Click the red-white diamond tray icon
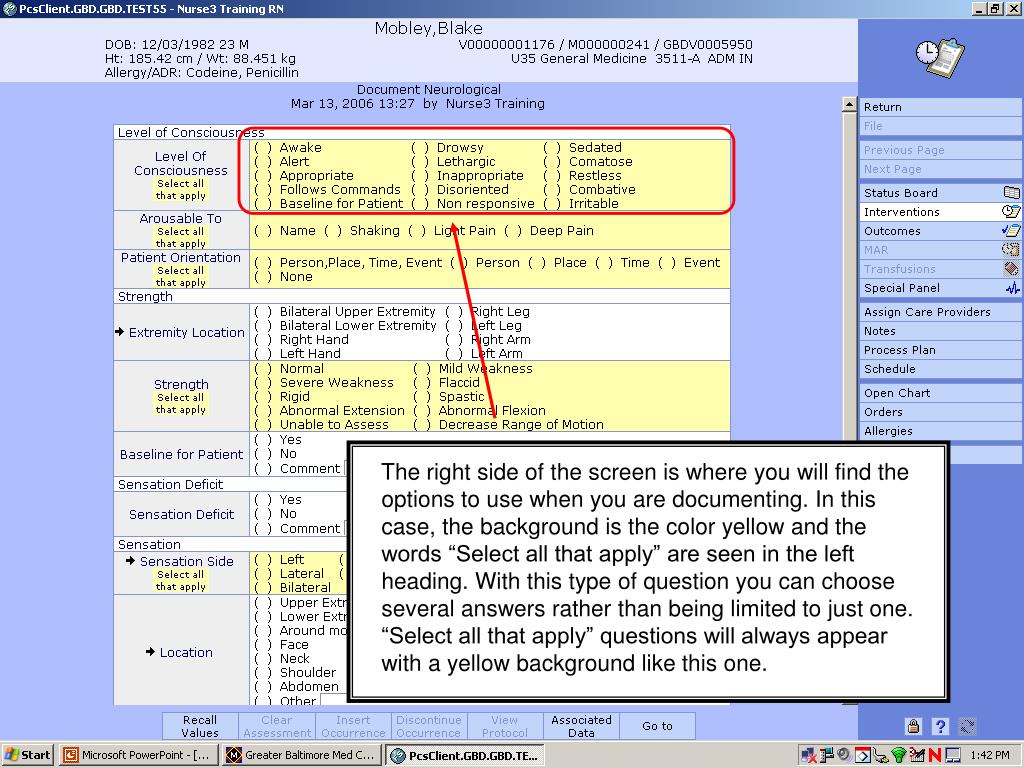 863,756
